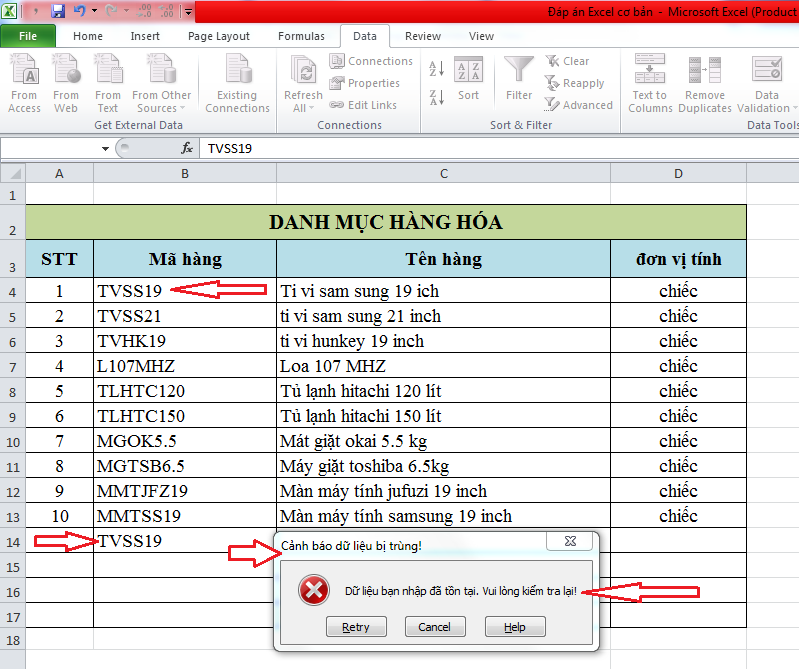Sort Z to A descending
Screen dimensions: 799x669
pos(437,96)
